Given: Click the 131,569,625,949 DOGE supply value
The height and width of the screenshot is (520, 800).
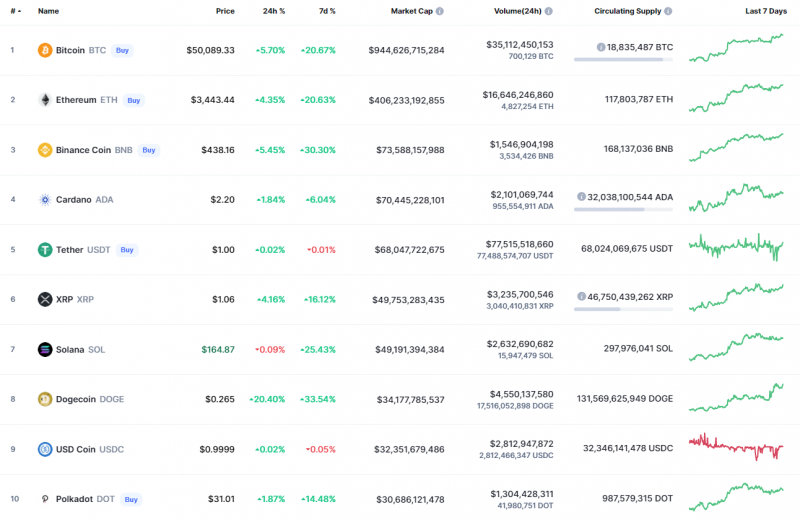Looking at the screenshot, I should [624, 398].
